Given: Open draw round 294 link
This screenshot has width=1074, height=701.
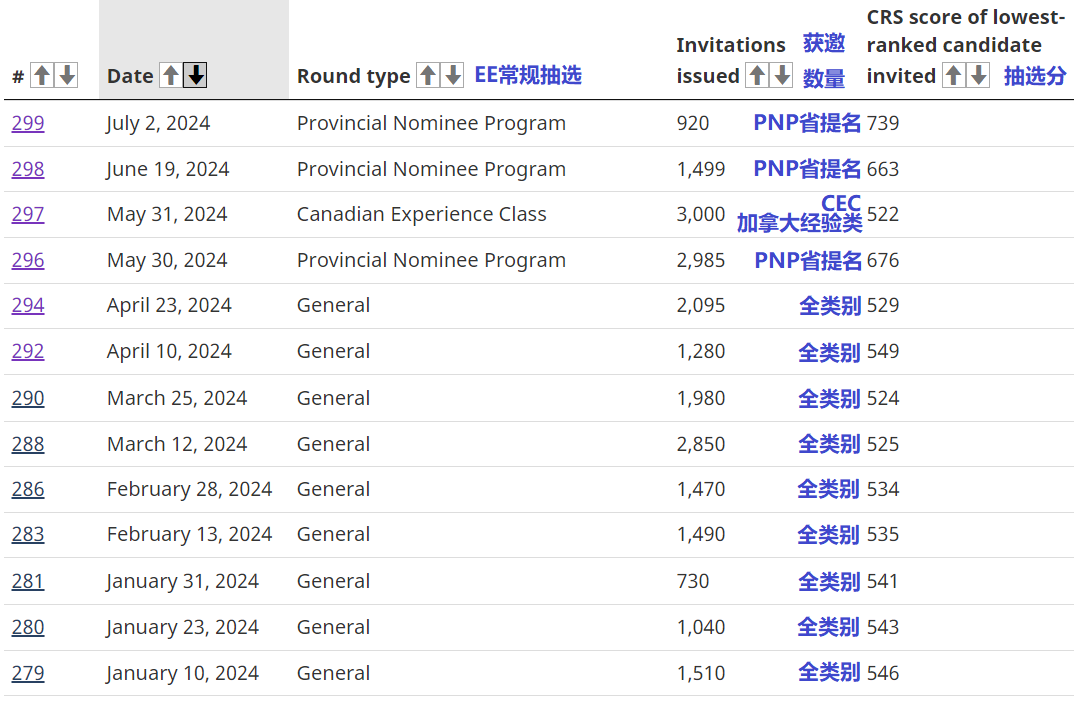Looking at the screenshot, I should coord(28,305).
